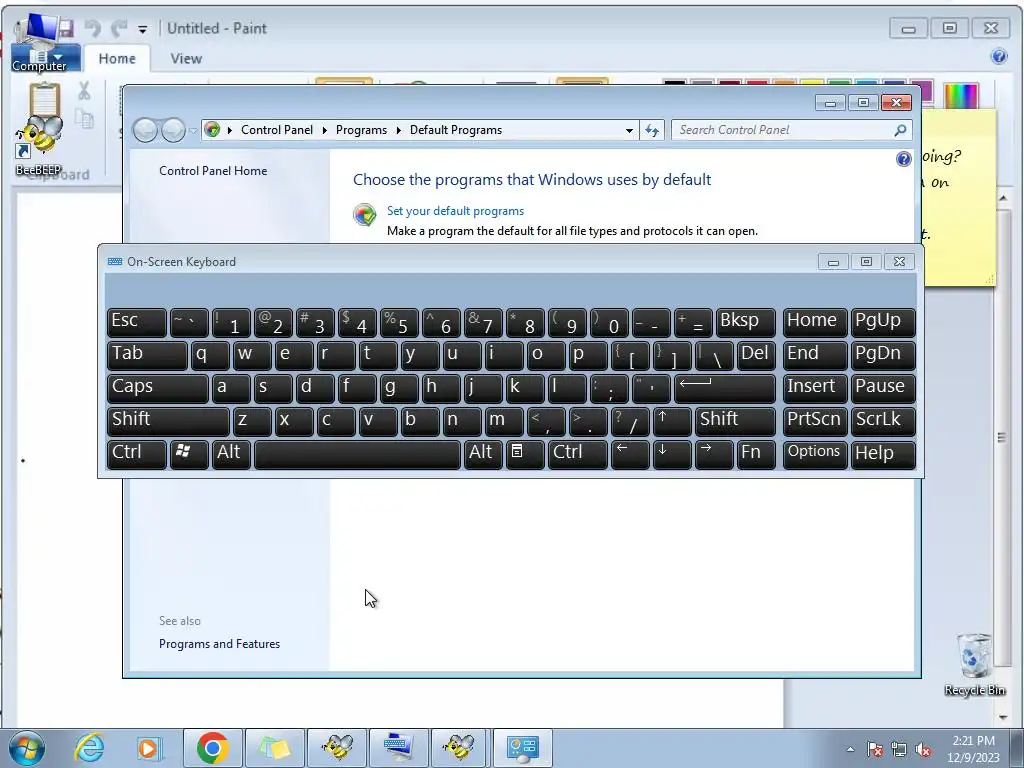Click Paint's help question mark icon

click(999, 56)
